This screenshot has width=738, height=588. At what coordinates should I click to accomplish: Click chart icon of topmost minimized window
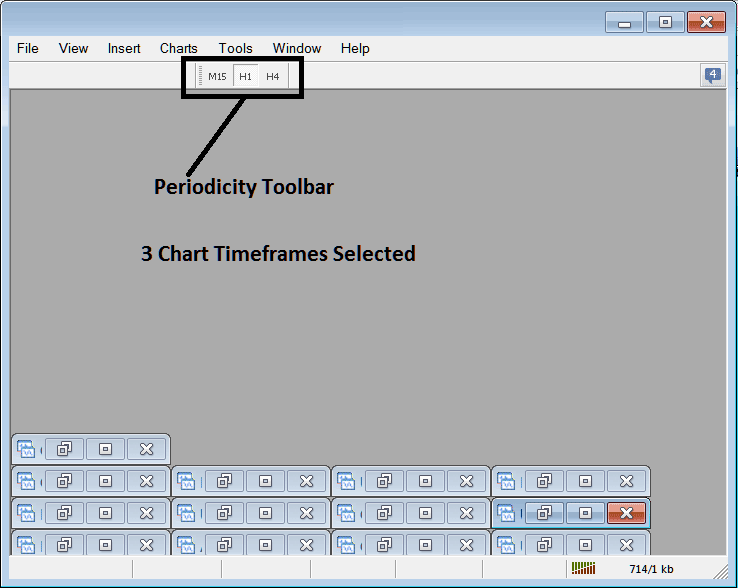[x=26, y=449]
